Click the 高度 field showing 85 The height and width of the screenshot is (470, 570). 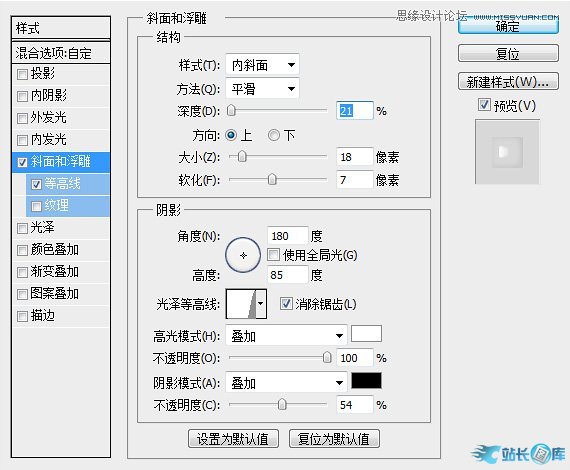pos(288,274)
